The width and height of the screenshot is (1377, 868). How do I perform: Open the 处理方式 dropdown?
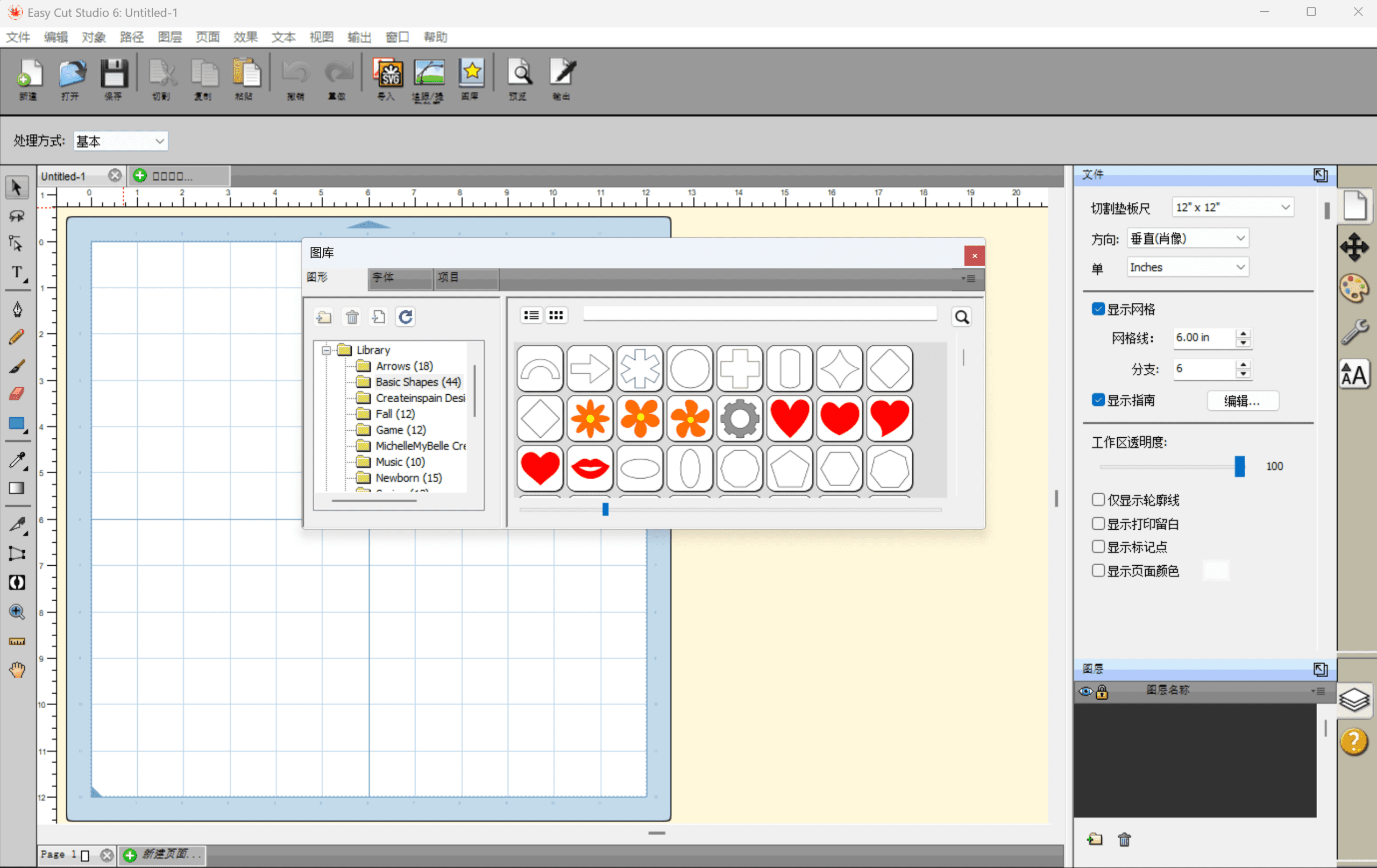(x=120, y=141)
